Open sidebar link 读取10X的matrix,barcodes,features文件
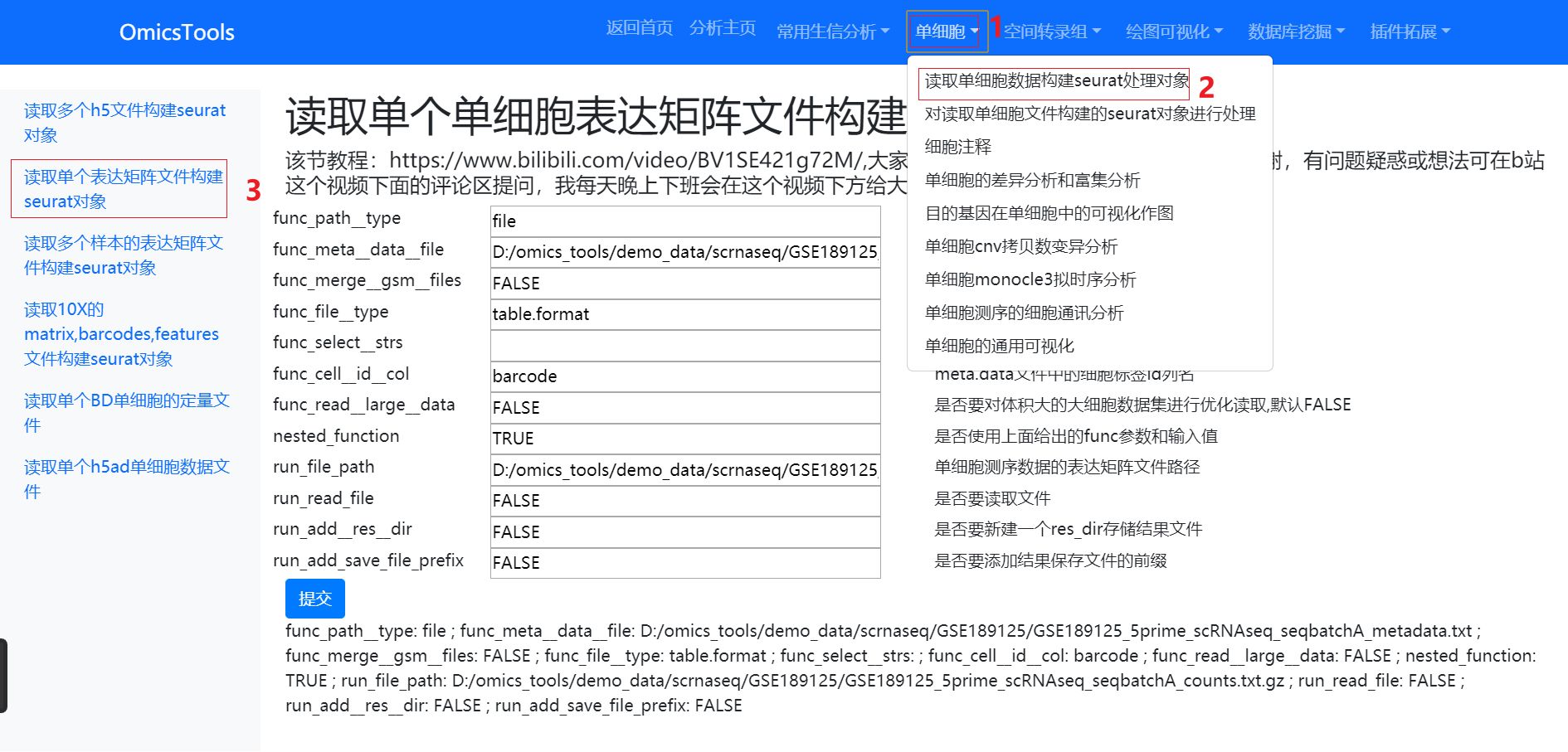The image size is (1568, 752). [121, 334]
